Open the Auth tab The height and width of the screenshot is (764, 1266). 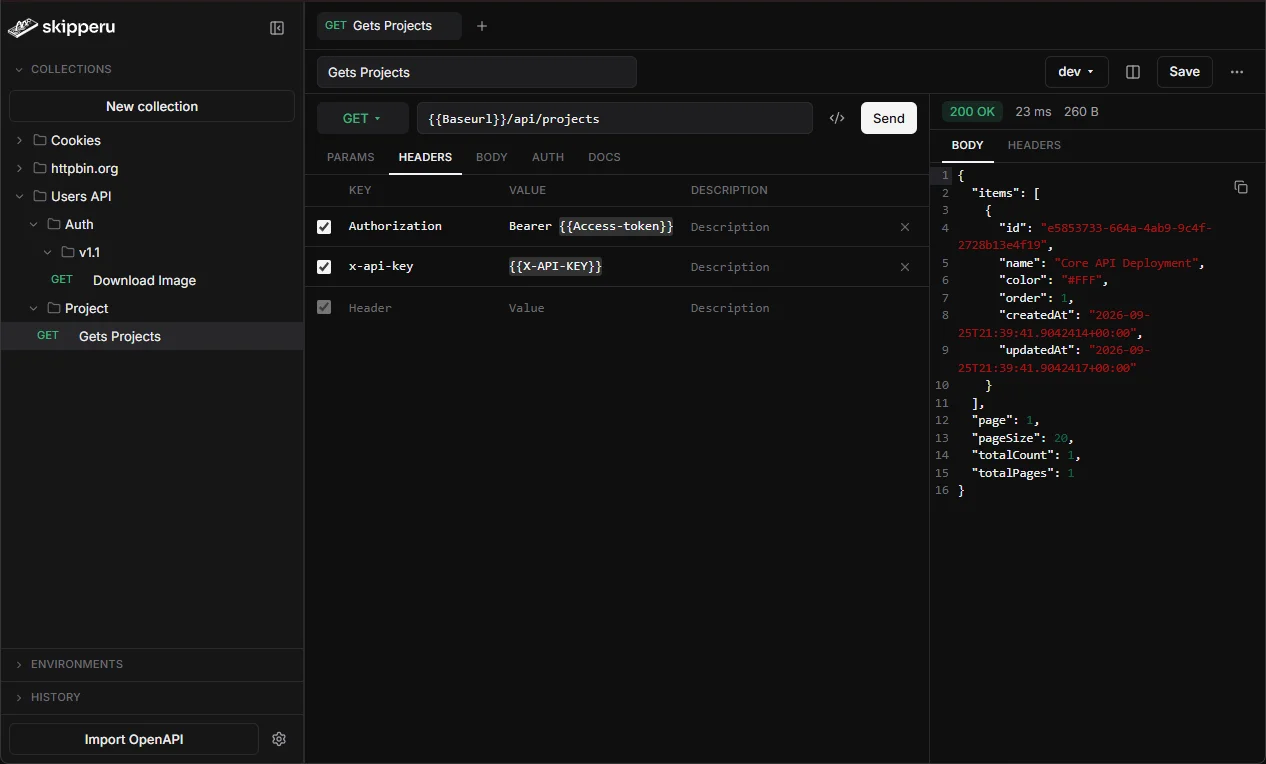coord(548,157)
